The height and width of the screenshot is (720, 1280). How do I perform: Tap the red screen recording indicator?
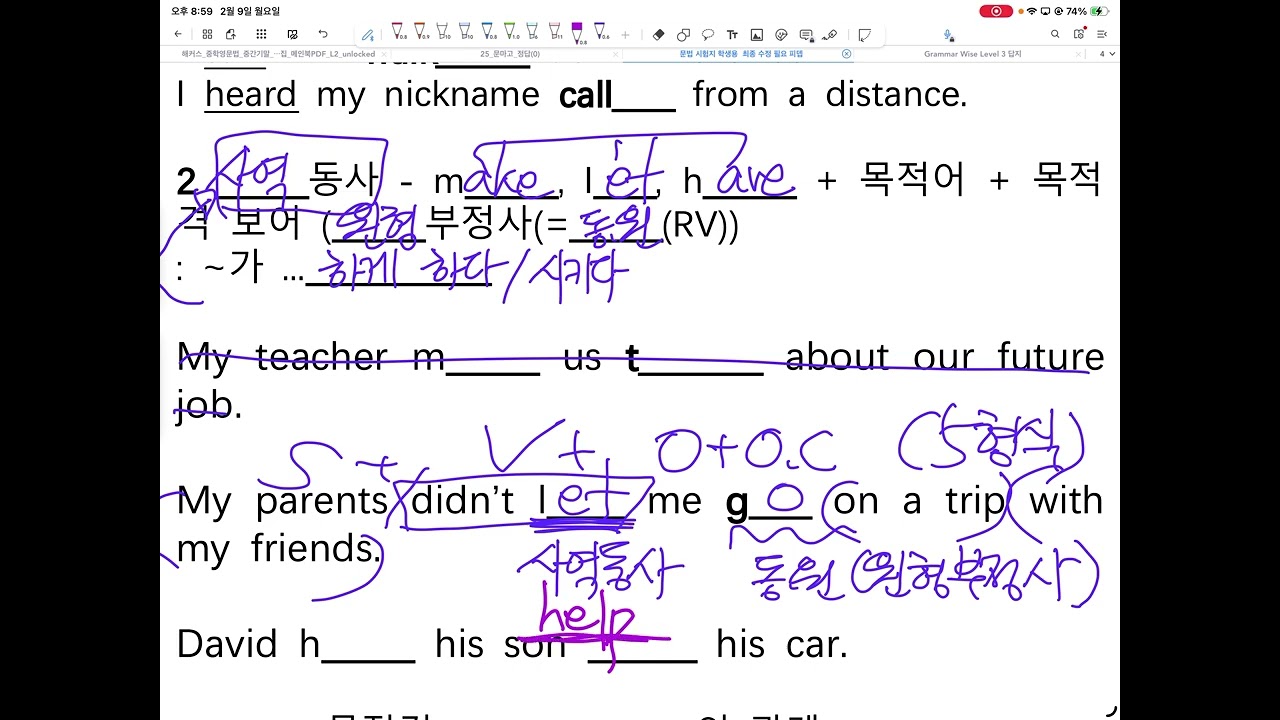pyautogui.click(x=995, y=11)
